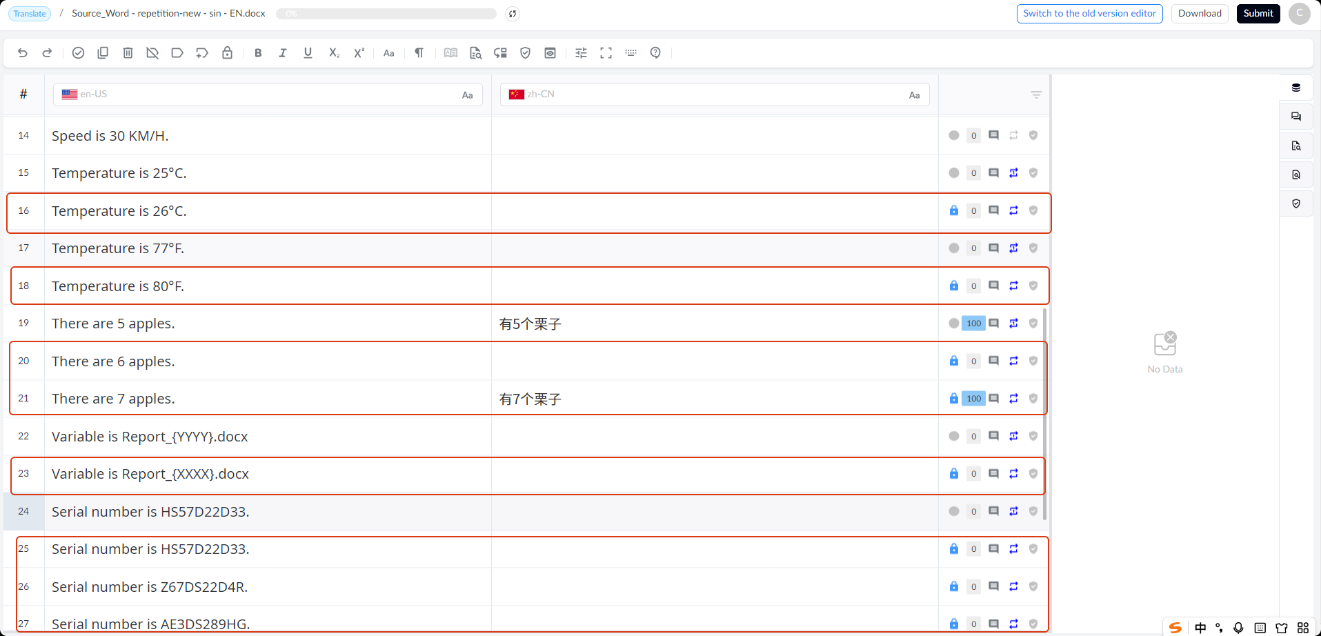Toggle lock on segment 18
Viewport: 1321px width, 636px height.
[x=954, y=286]
